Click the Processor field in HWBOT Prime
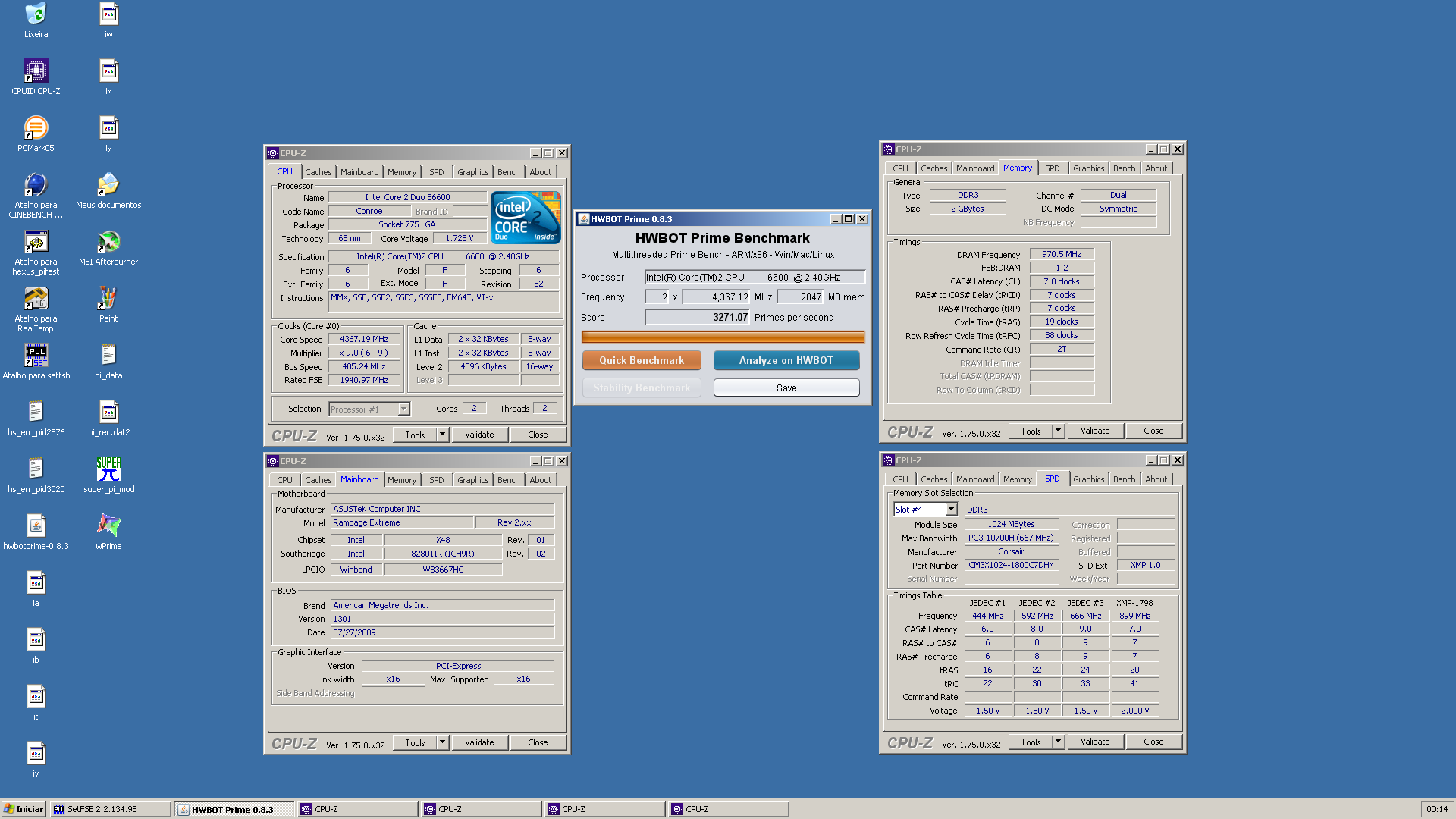Viewport: 1456px width, 819px height. tap(755, 278)
